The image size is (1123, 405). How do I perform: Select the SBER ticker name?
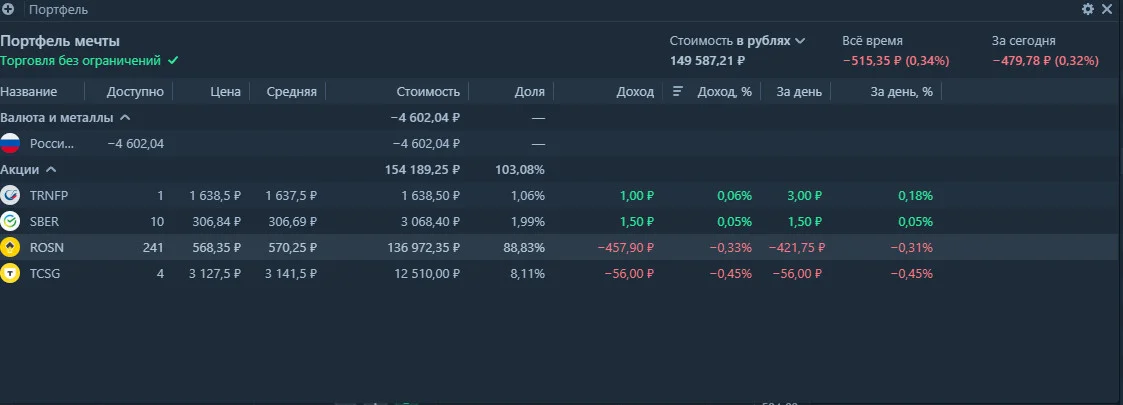[44, 221]
